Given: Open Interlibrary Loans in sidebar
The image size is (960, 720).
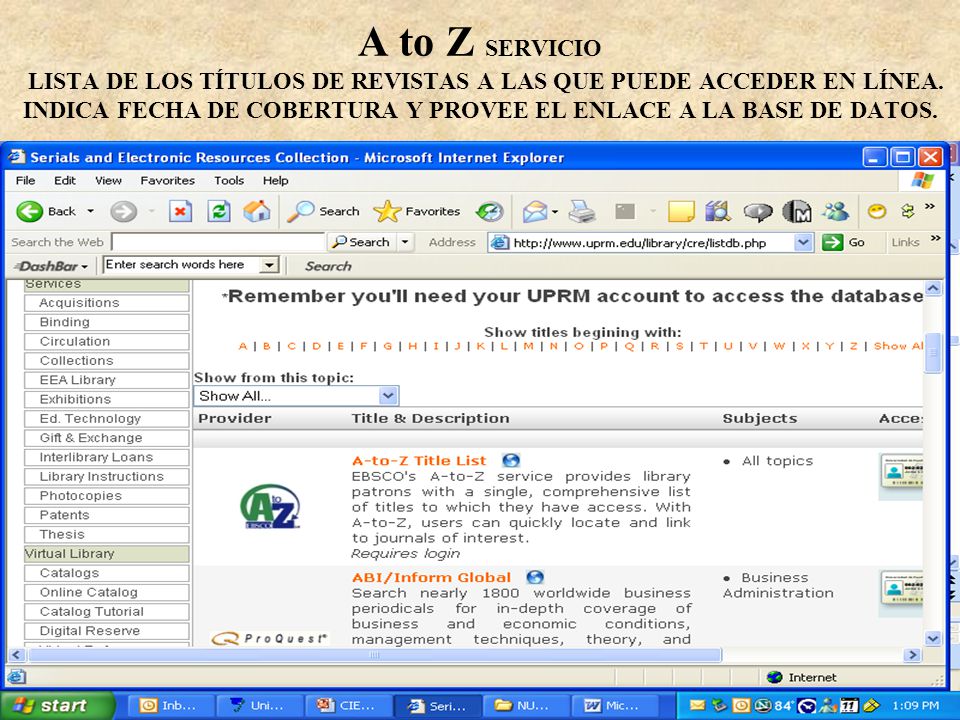Looking at the screenshot, I should (x=107, y=457).
